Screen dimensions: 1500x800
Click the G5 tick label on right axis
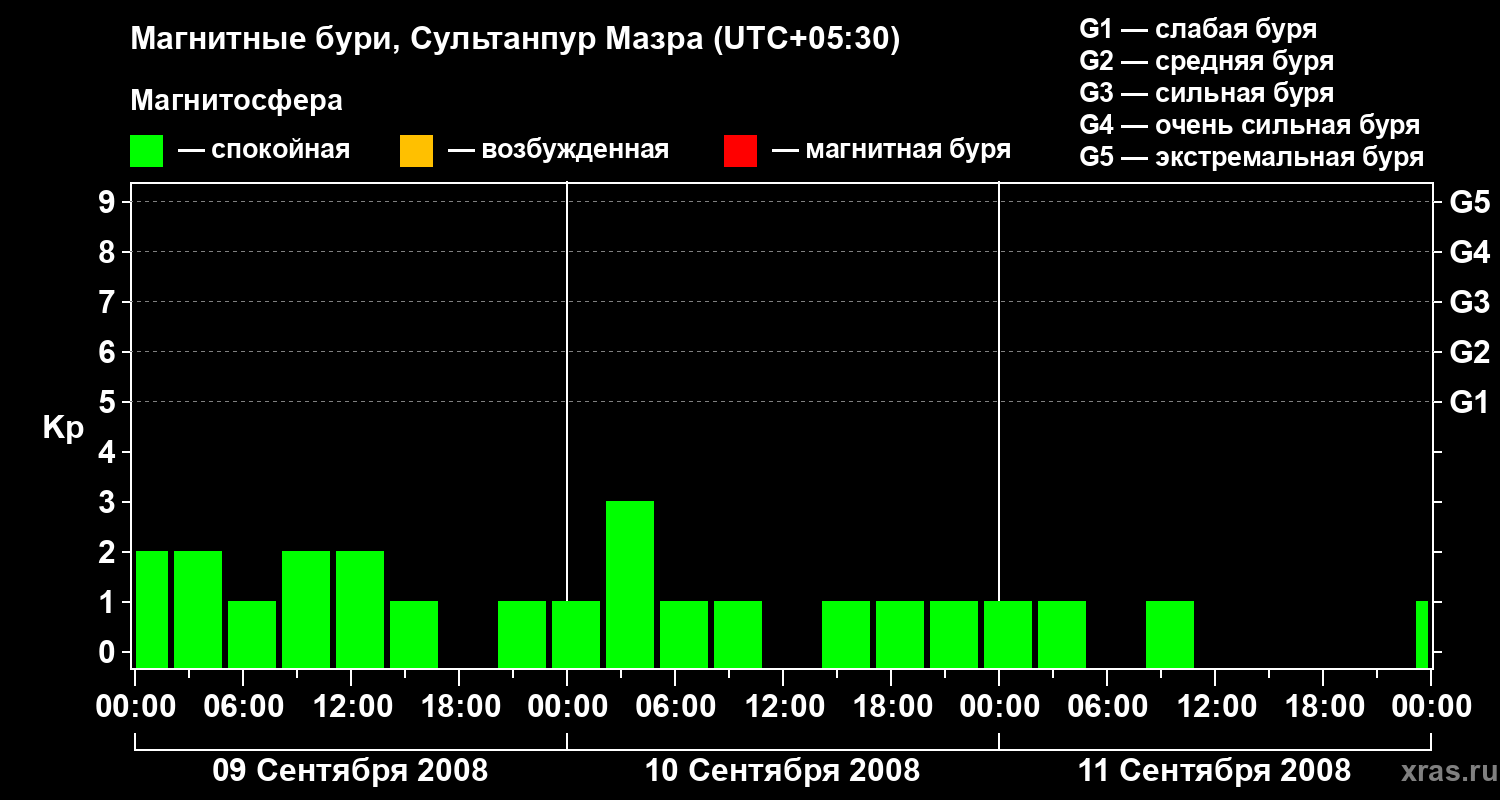[1470, 203]
